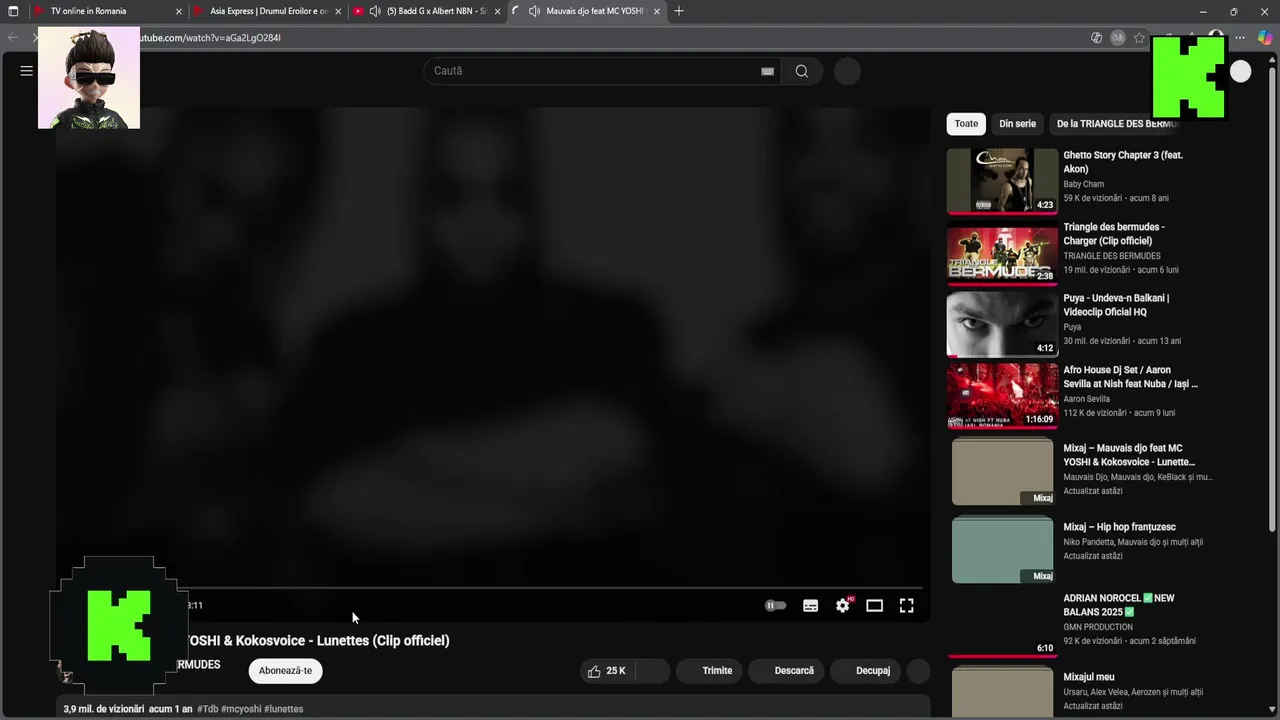Switch to theater mode view

(x=874, y=605)
